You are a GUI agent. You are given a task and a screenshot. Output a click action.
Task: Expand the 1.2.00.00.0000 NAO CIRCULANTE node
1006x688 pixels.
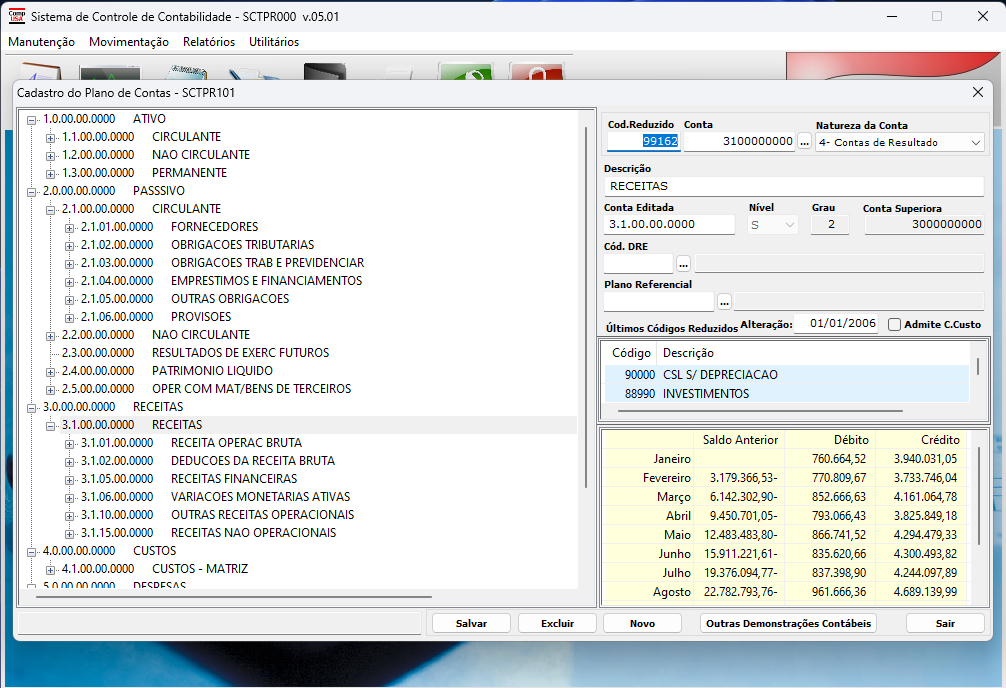51,156
